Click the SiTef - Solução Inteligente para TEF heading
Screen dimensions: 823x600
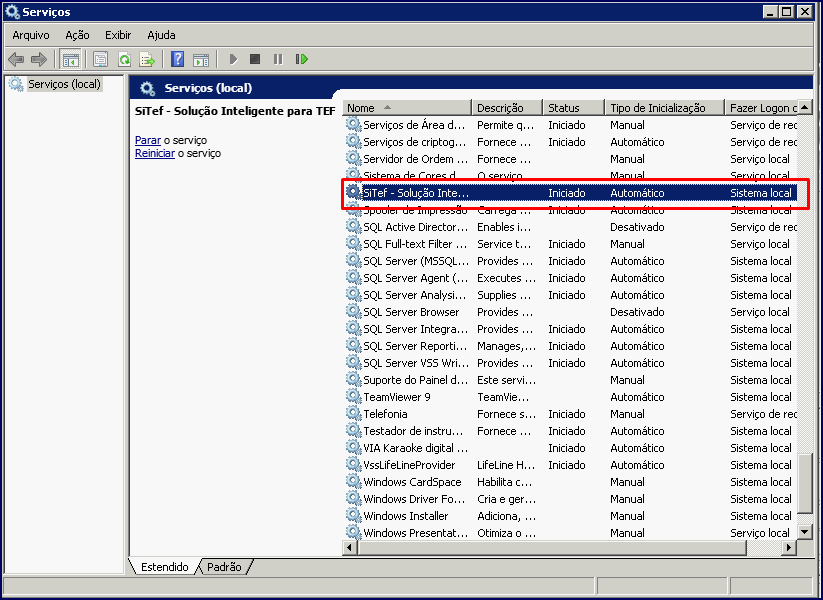point(235,111)
